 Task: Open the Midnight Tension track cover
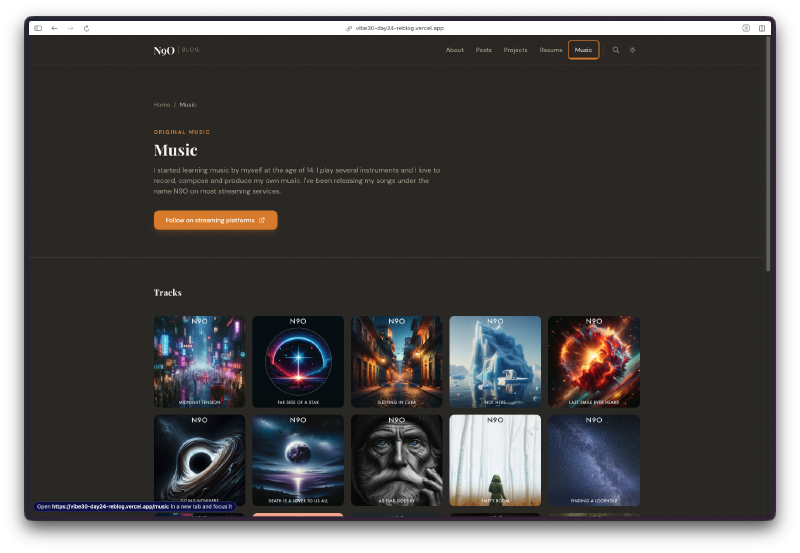click(199, 362)
